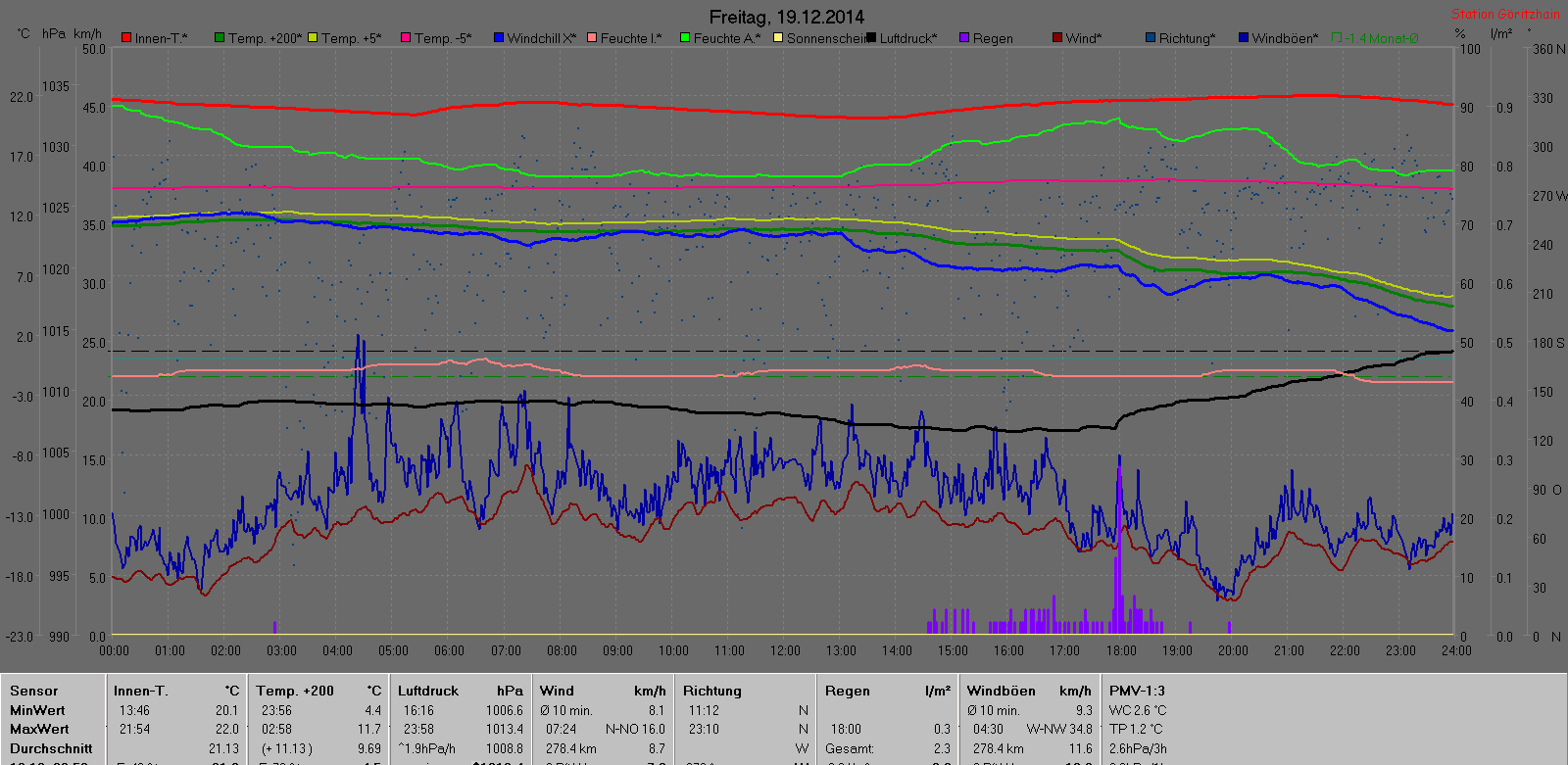Viewport: 1568px width, 765px height.
Task: Click the 'Sensor' table header
Action: point(34,691)
